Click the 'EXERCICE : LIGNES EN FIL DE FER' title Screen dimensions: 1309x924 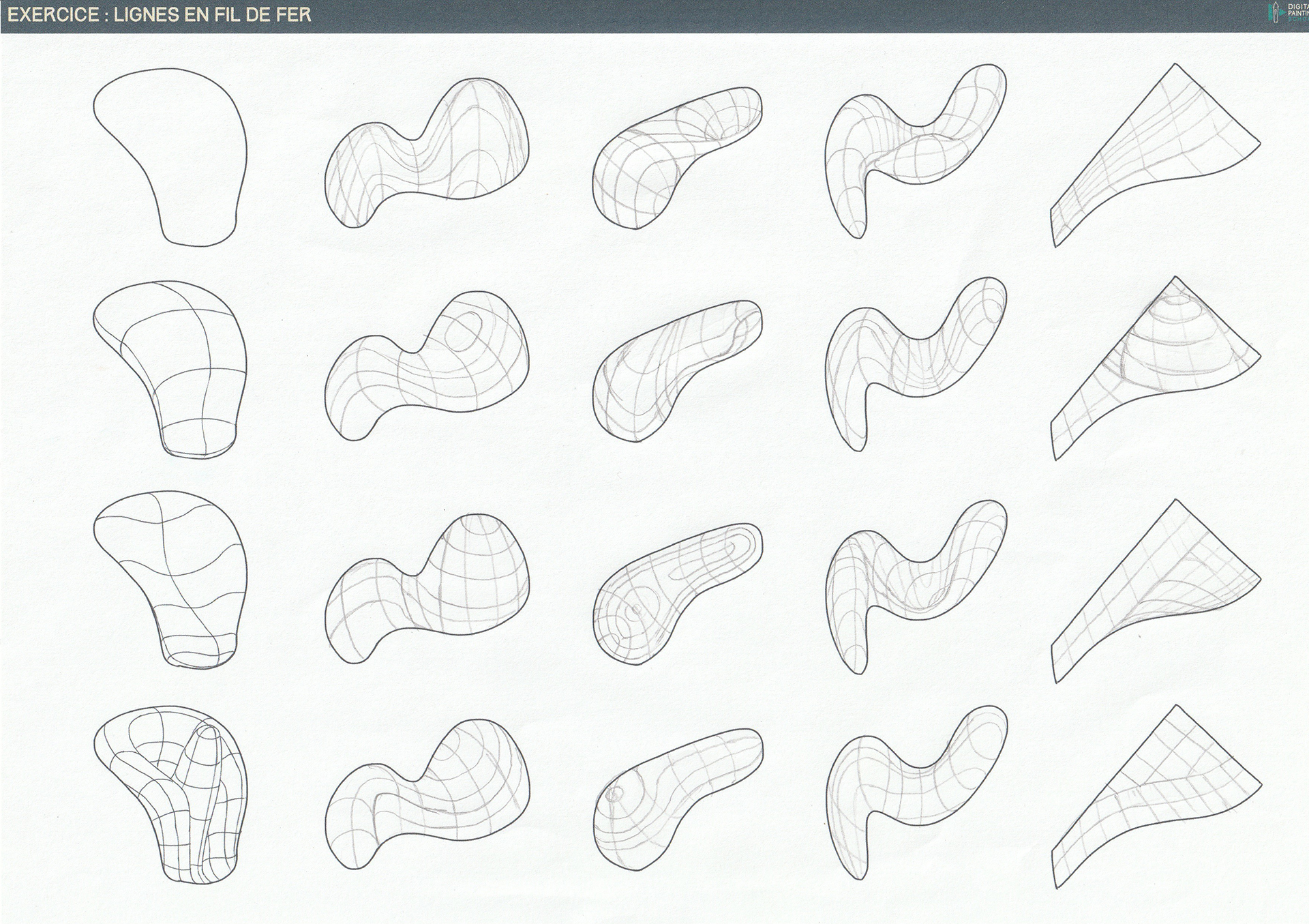(x=159, y=15)
